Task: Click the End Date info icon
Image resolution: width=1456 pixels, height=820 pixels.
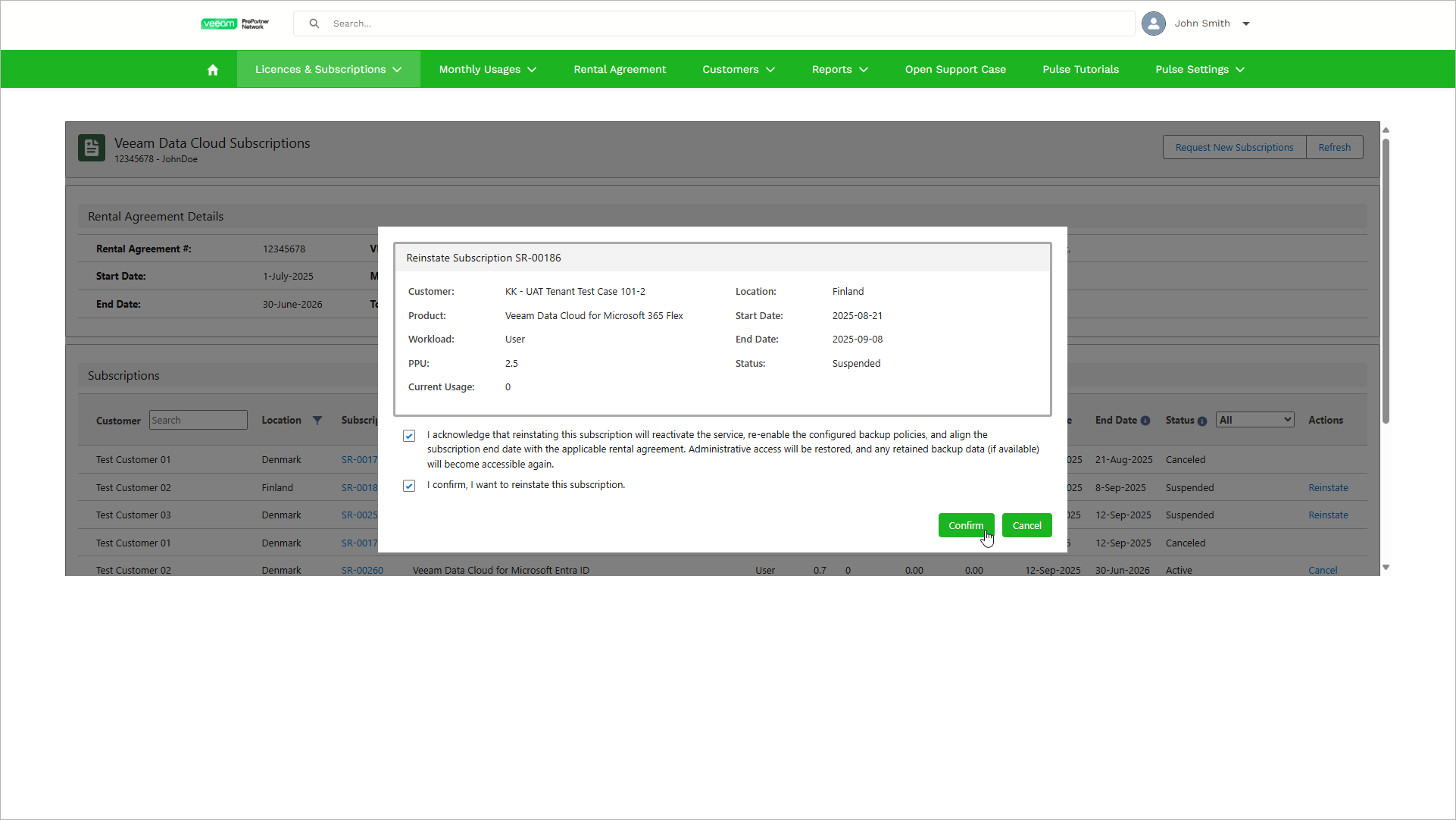Action: click(1145, 421)
